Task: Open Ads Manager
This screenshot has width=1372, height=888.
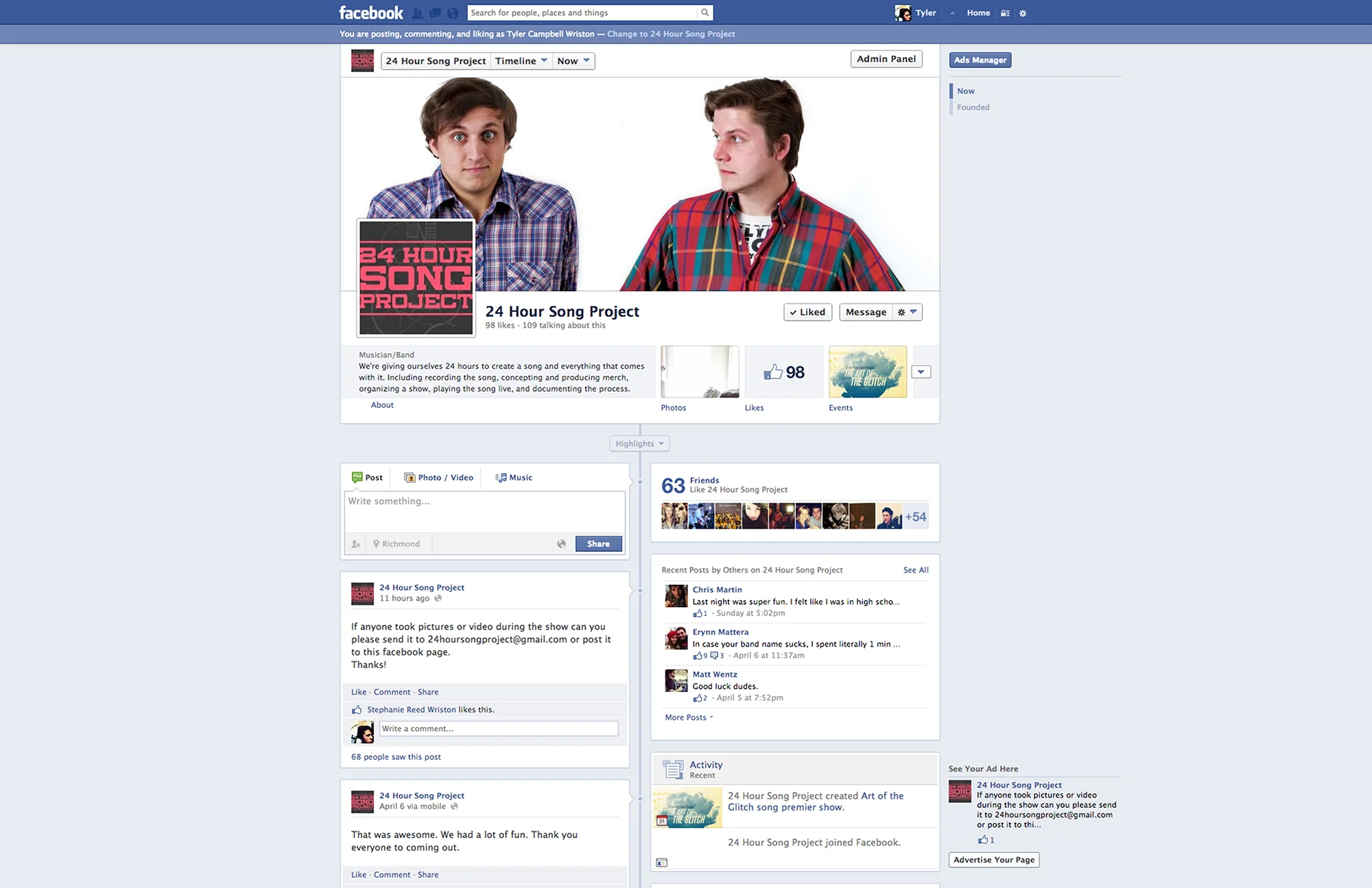Action: [980, 60]
